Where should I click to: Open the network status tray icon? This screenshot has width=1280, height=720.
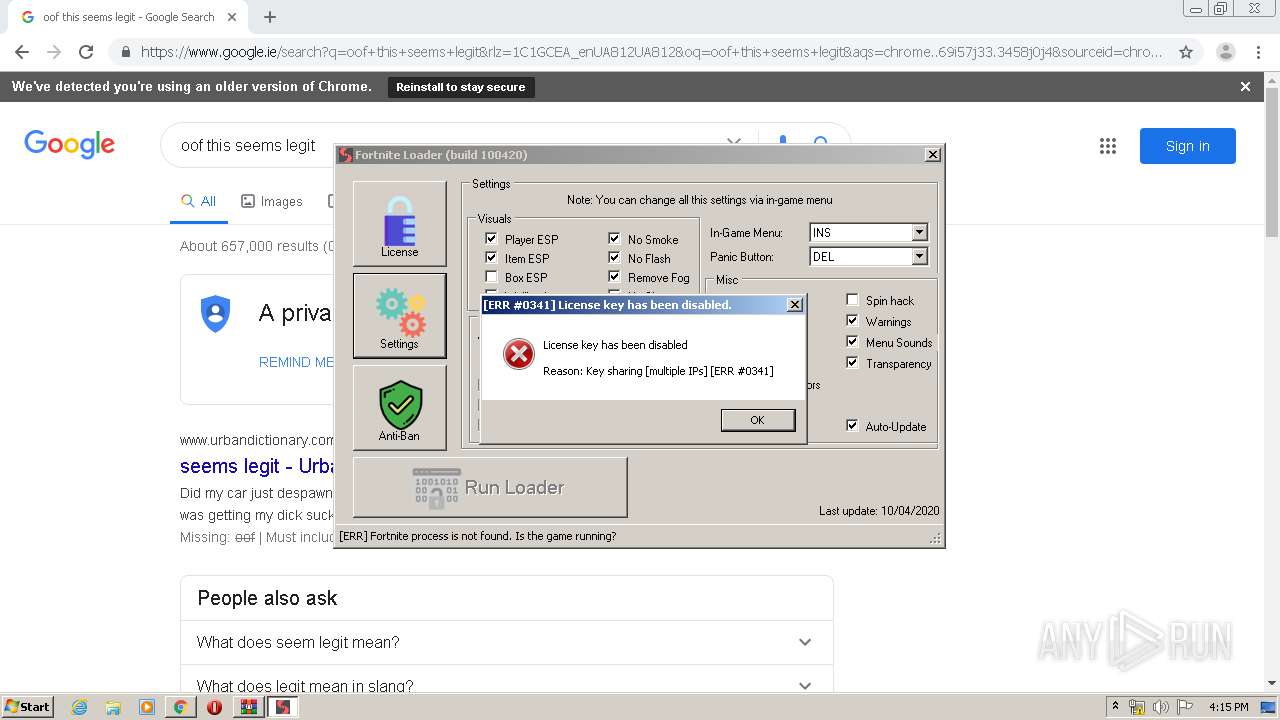1137,707
